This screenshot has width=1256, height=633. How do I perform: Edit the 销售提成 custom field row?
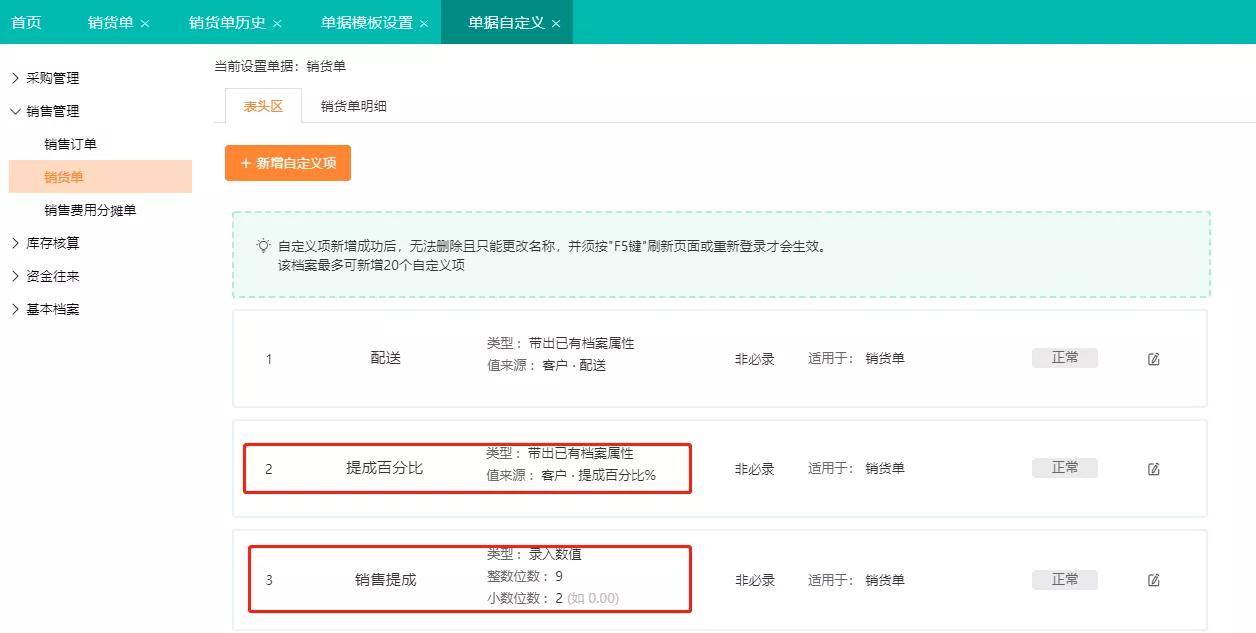(1153, 580)
